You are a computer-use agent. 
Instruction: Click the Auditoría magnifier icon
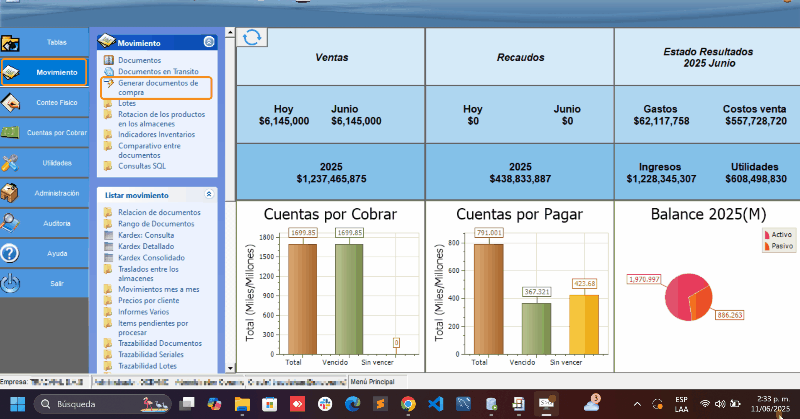[12, 223]
